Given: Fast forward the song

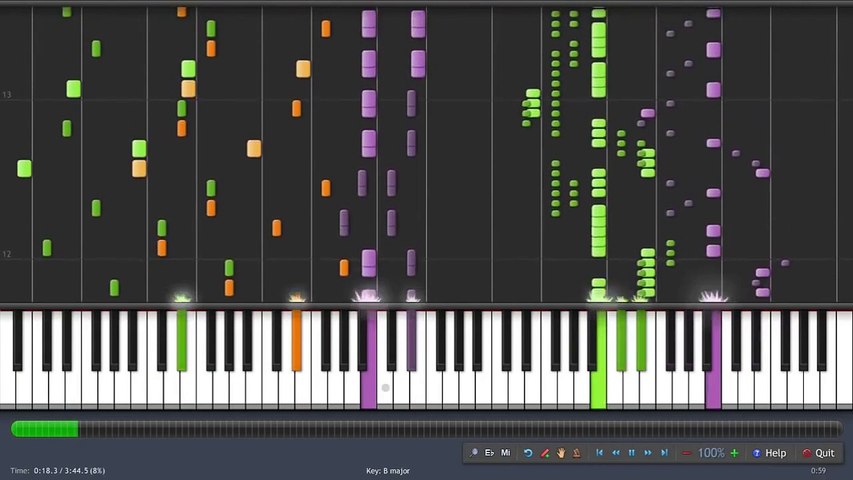Looking at the screenshot, I should click(648, 453).
